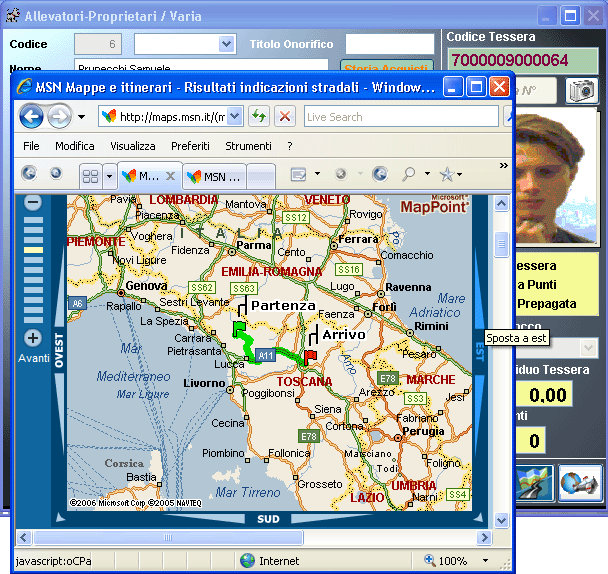Open the ? help menu
Viewport: 608px width, 574px height.
point(290,146)
